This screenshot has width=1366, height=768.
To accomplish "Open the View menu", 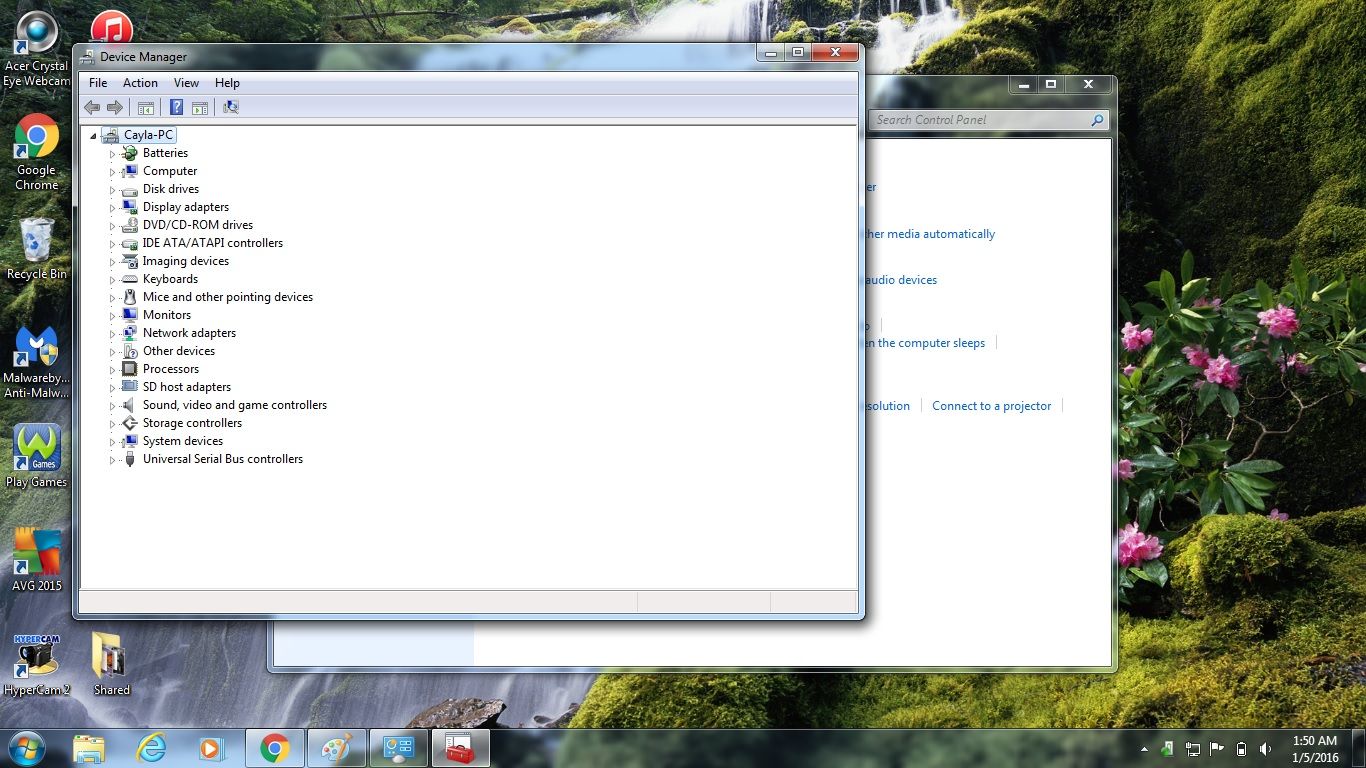I will pos(186,83).
